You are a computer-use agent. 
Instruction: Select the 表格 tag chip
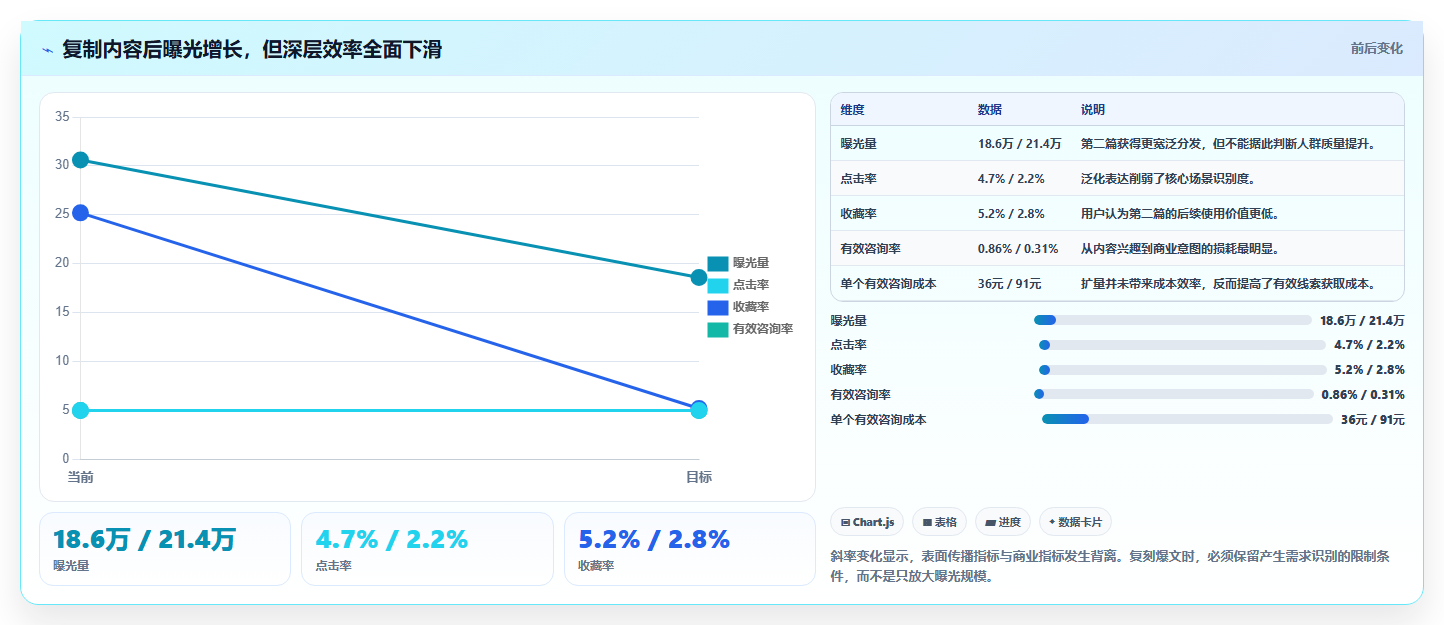(939, 522)
